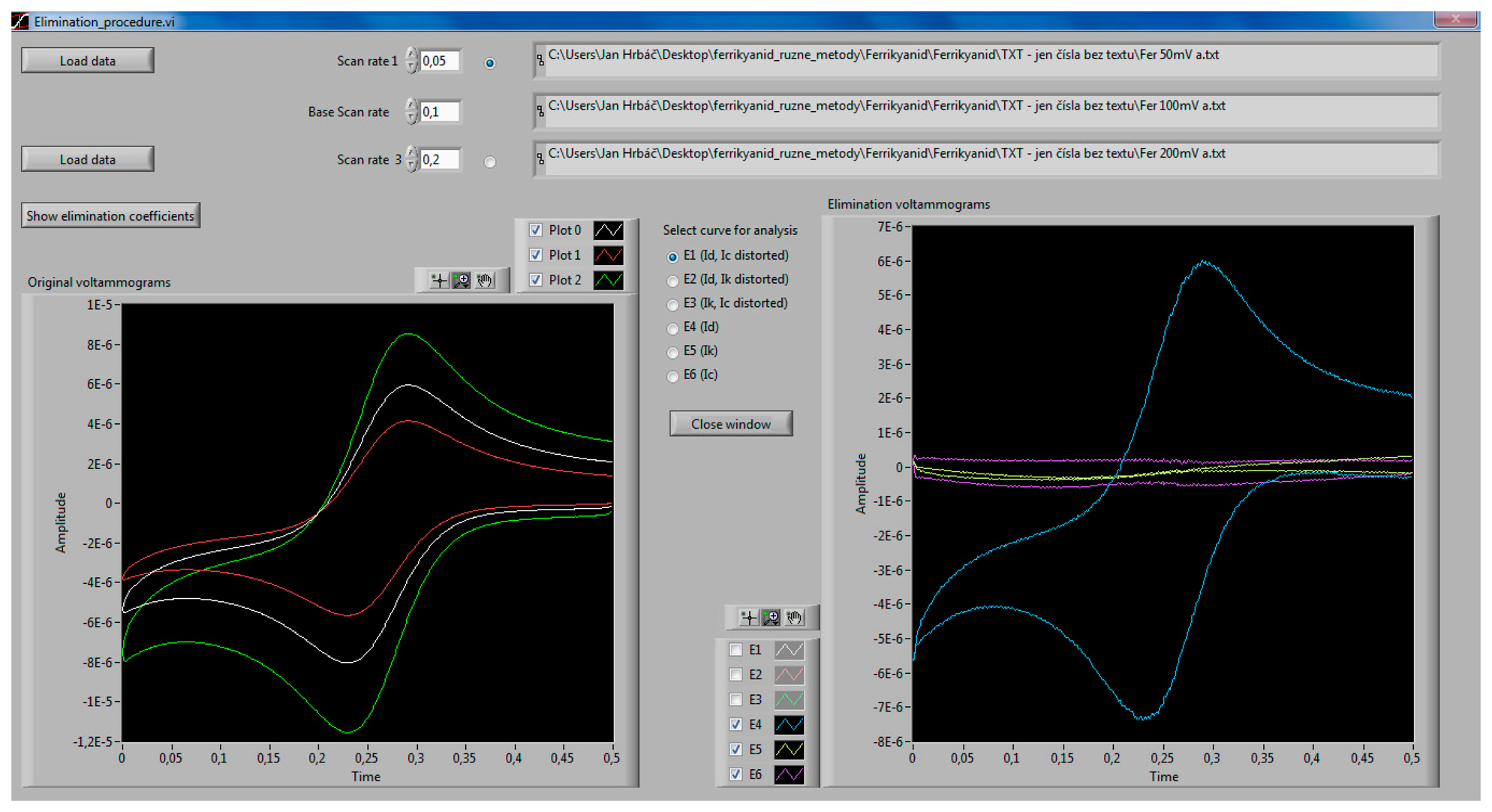Disable the E6 curve checkbox

point(735,774)
